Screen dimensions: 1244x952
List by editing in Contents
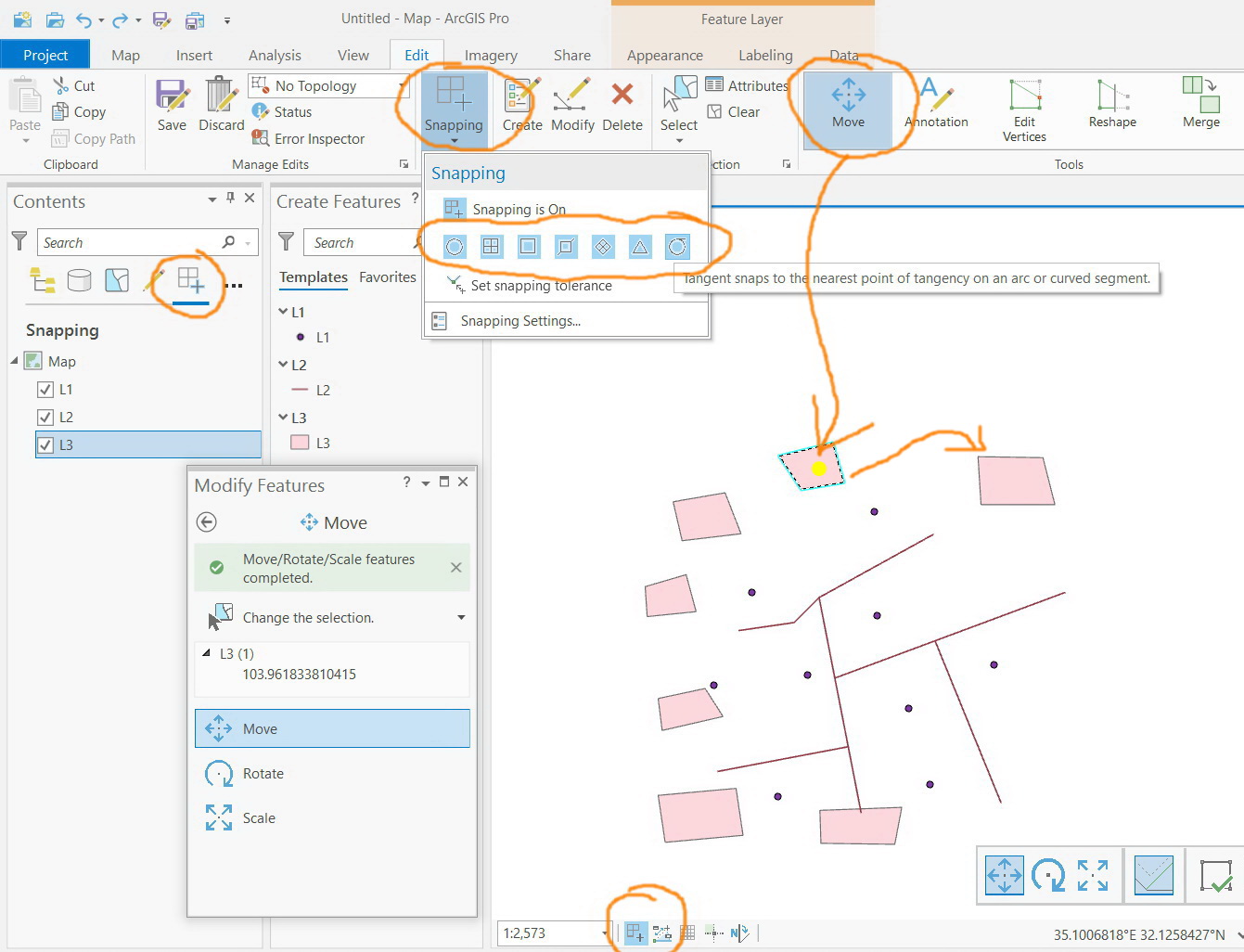154,279
